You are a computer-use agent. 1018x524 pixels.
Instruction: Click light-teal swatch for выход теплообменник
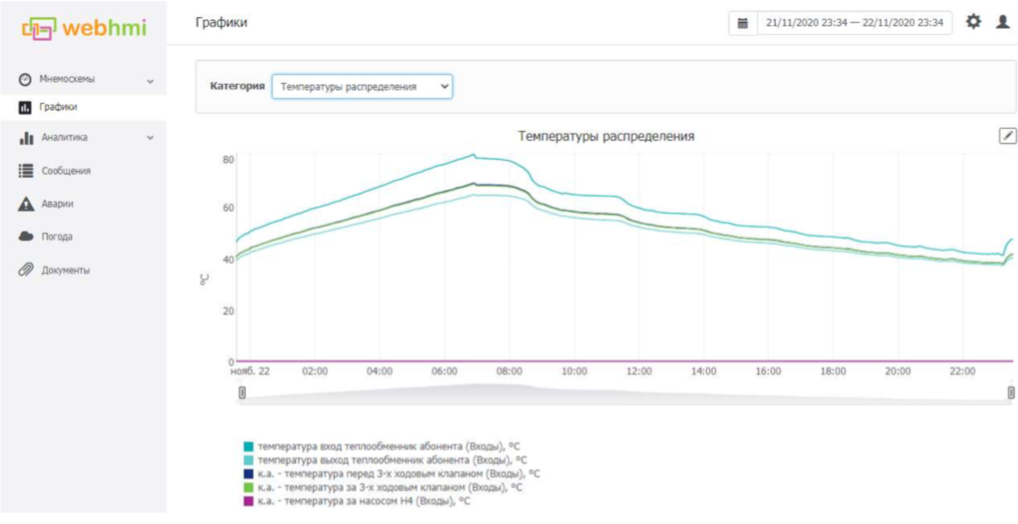coord(249,460)
